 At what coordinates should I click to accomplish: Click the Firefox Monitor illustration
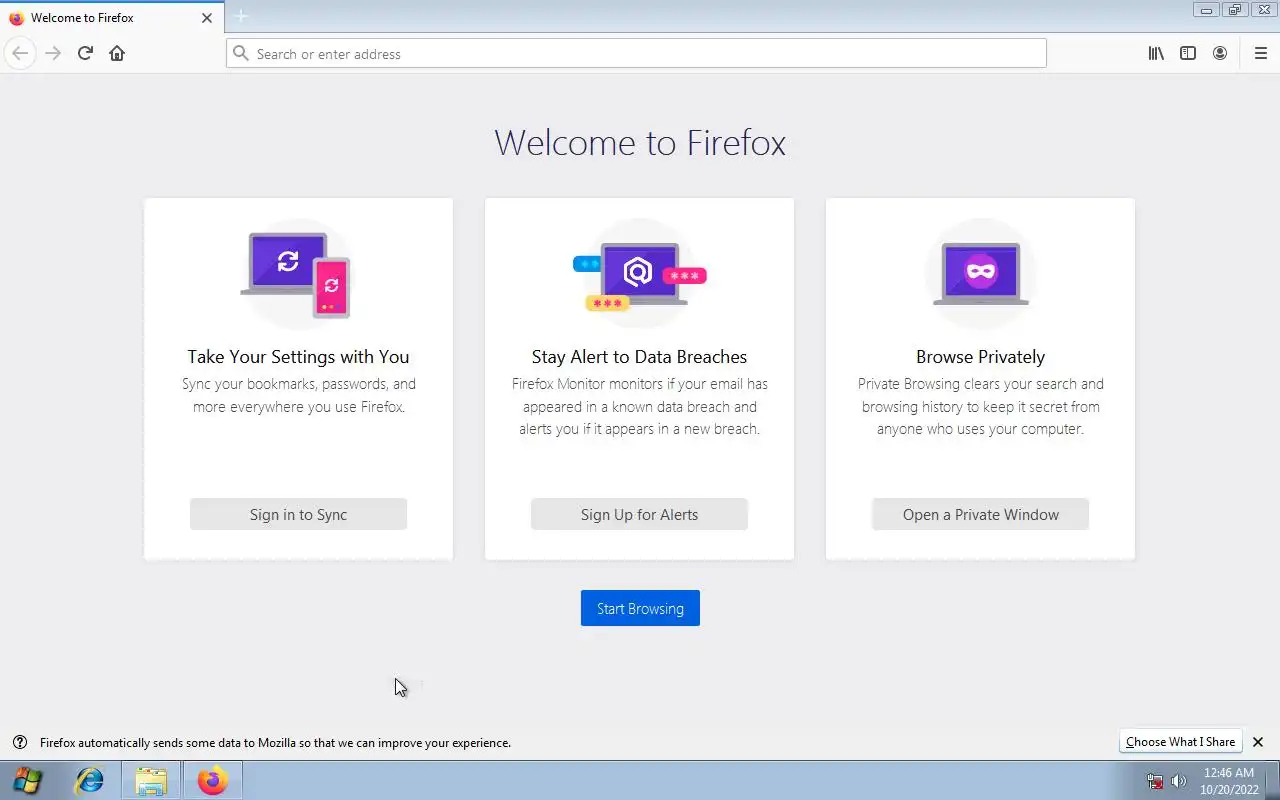[639, 274]
